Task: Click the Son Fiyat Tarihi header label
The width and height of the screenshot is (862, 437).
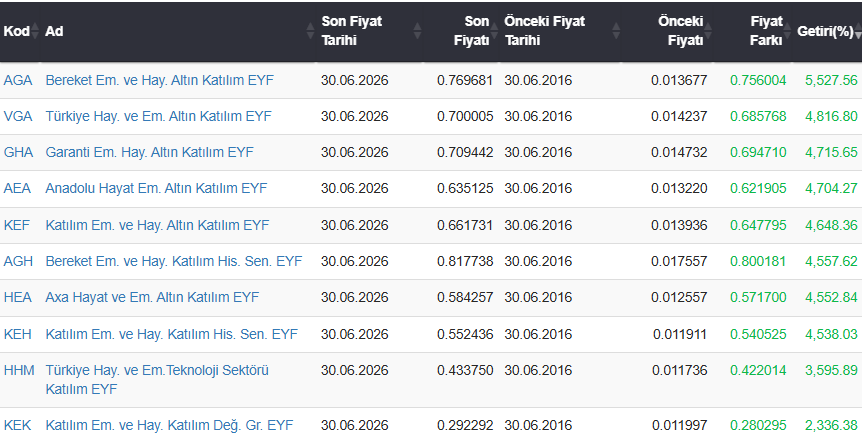Action: point(352,31)
